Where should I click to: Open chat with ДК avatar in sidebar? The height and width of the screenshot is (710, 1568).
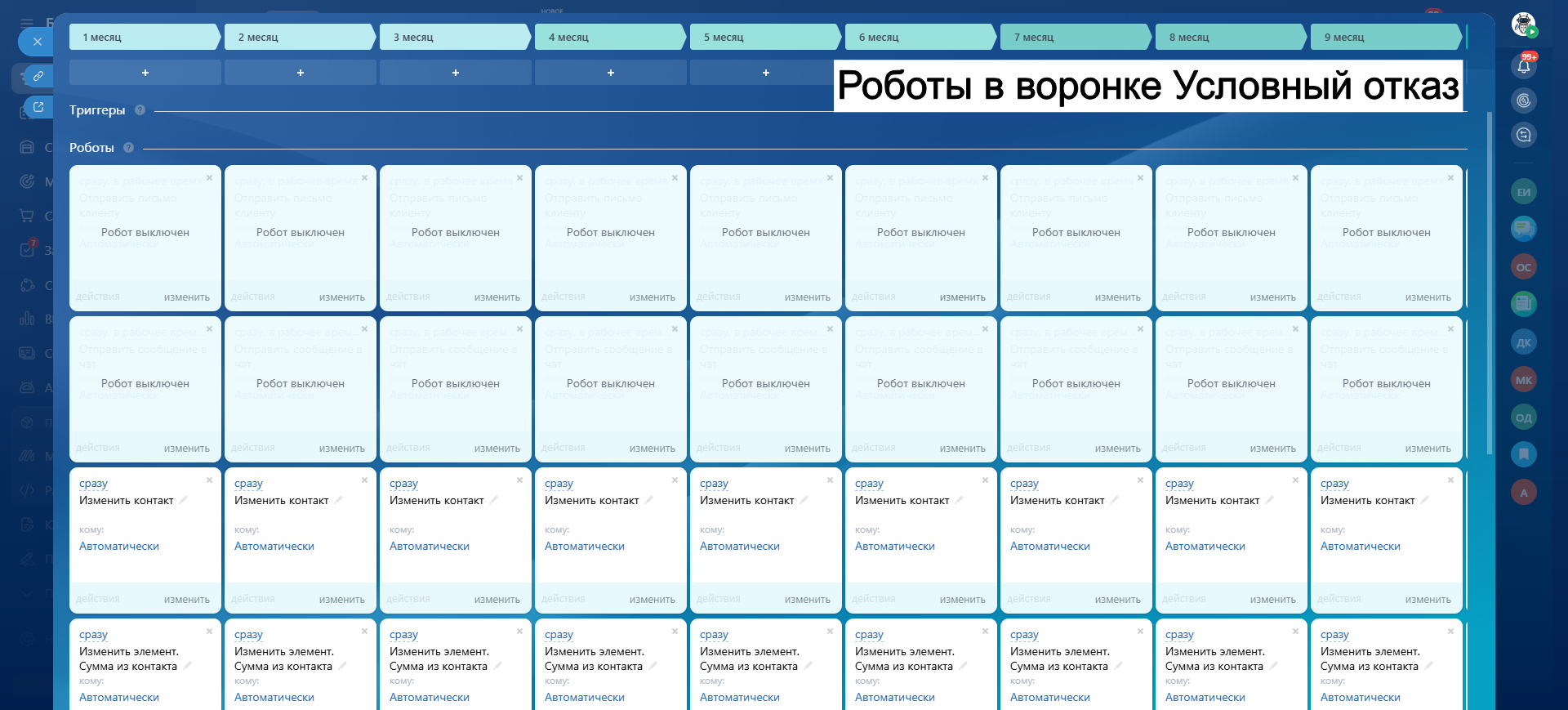[x=1523, y=342]
